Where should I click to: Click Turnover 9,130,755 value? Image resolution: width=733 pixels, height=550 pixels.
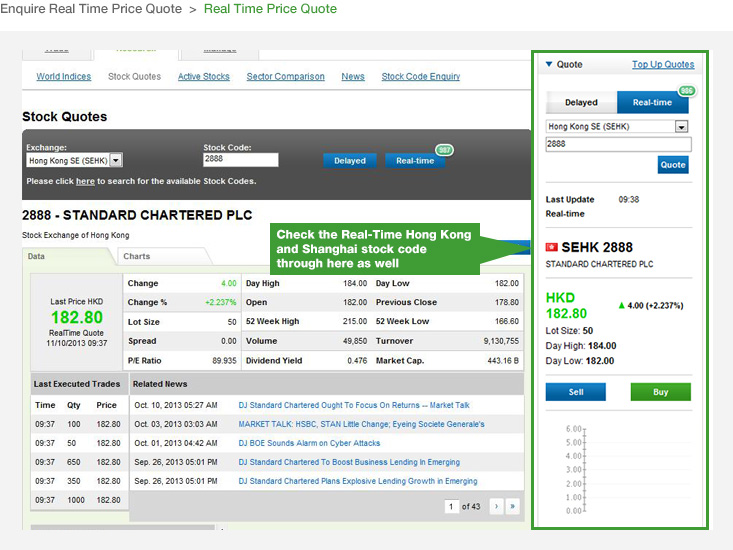point(501,341)
